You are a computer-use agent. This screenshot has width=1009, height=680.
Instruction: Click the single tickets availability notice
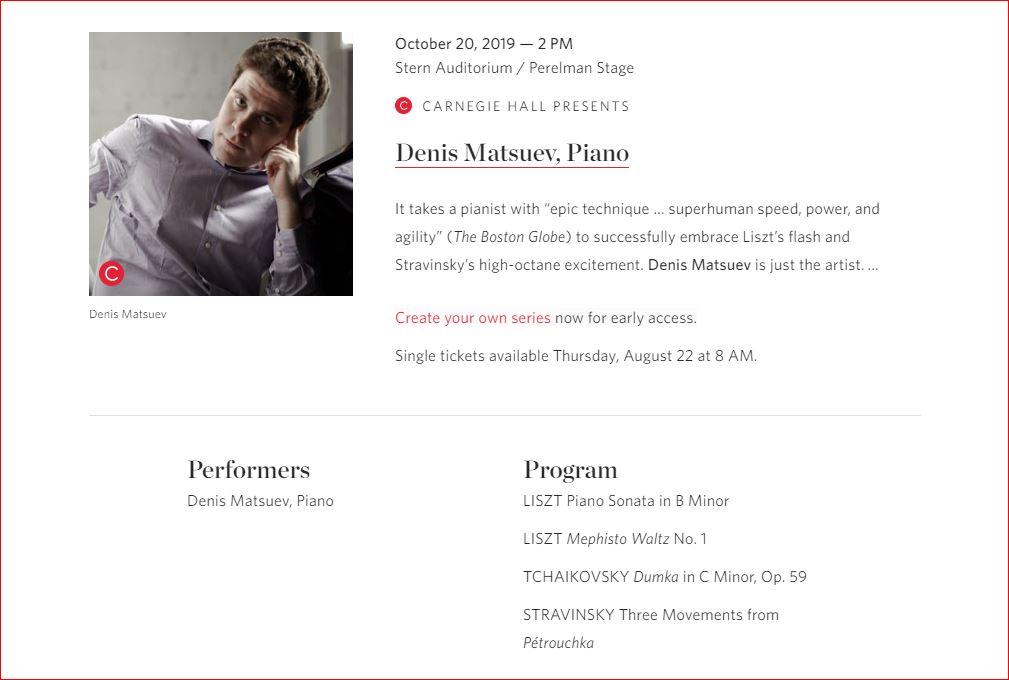click(576, 356)
